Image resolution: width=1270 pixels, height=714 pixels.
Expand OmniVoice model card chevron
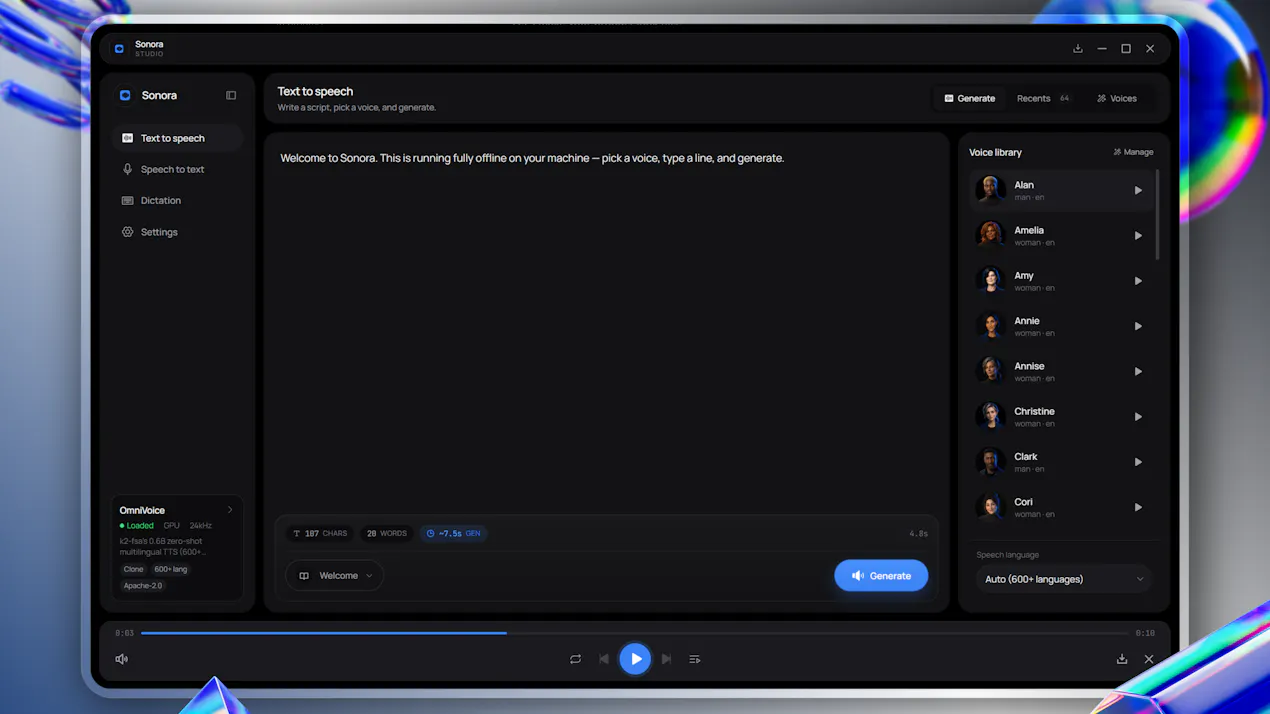(x=230, y=510)
